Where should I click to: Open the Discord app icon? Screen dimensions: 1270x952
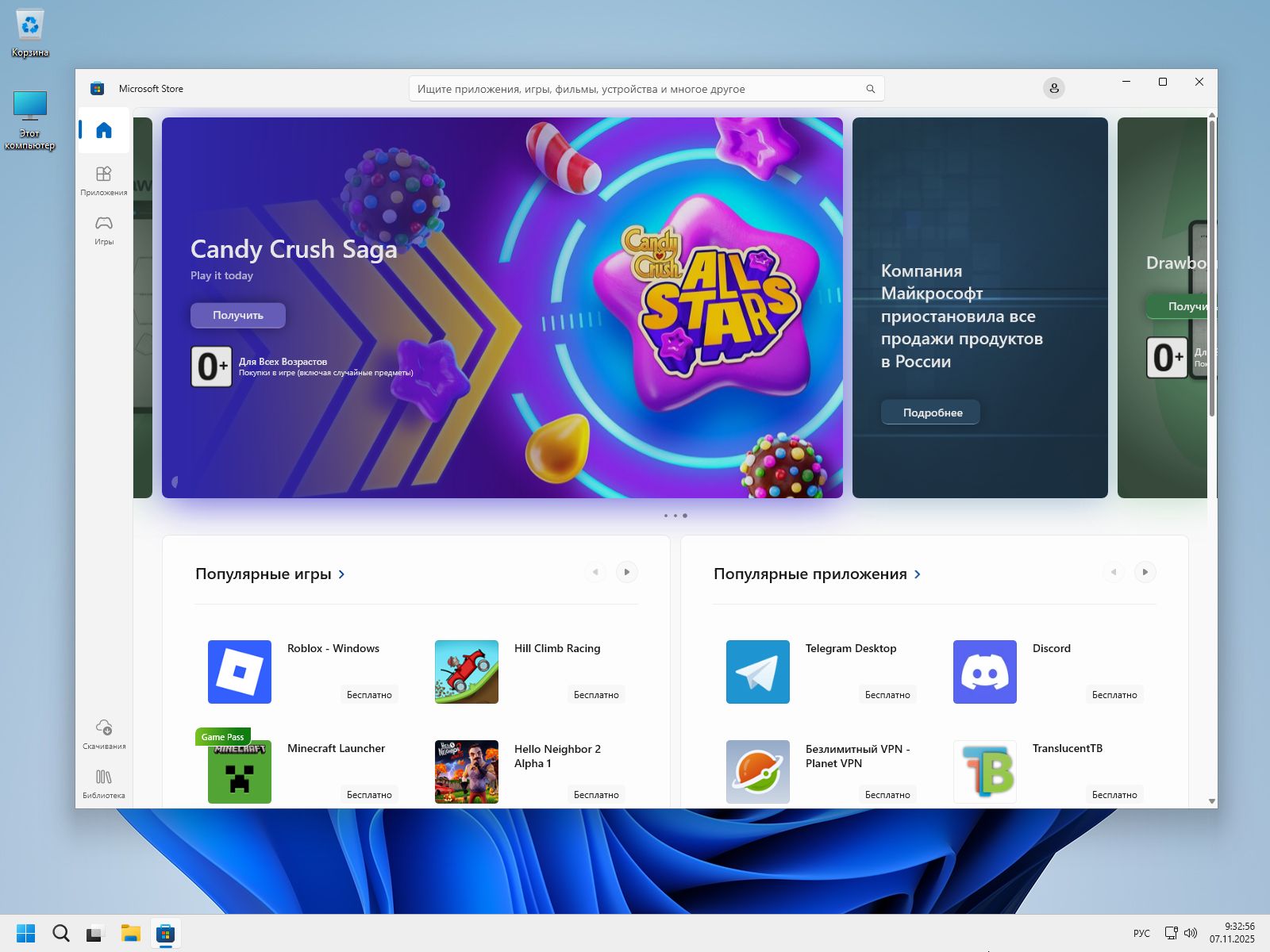[x=984, y=672]
